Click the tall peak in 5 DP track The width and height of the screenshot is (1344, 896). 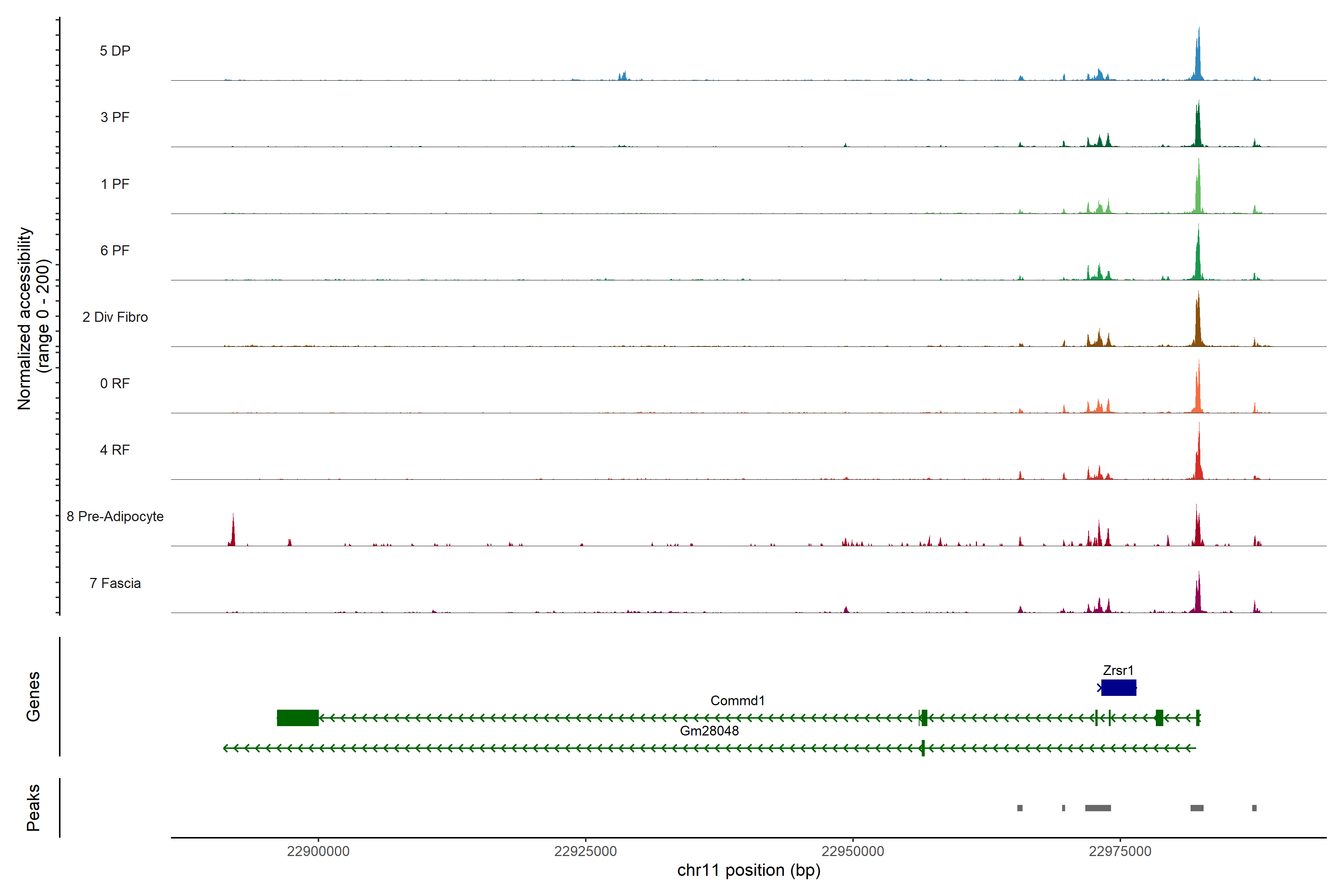point(1198,60)
